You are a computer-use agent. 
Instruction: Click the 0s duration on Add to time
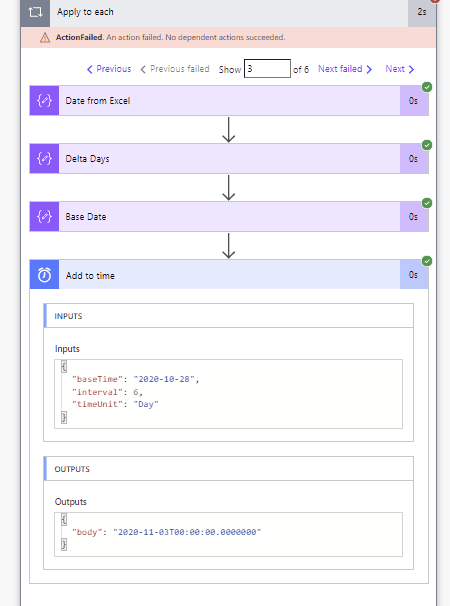coord(413,275)
